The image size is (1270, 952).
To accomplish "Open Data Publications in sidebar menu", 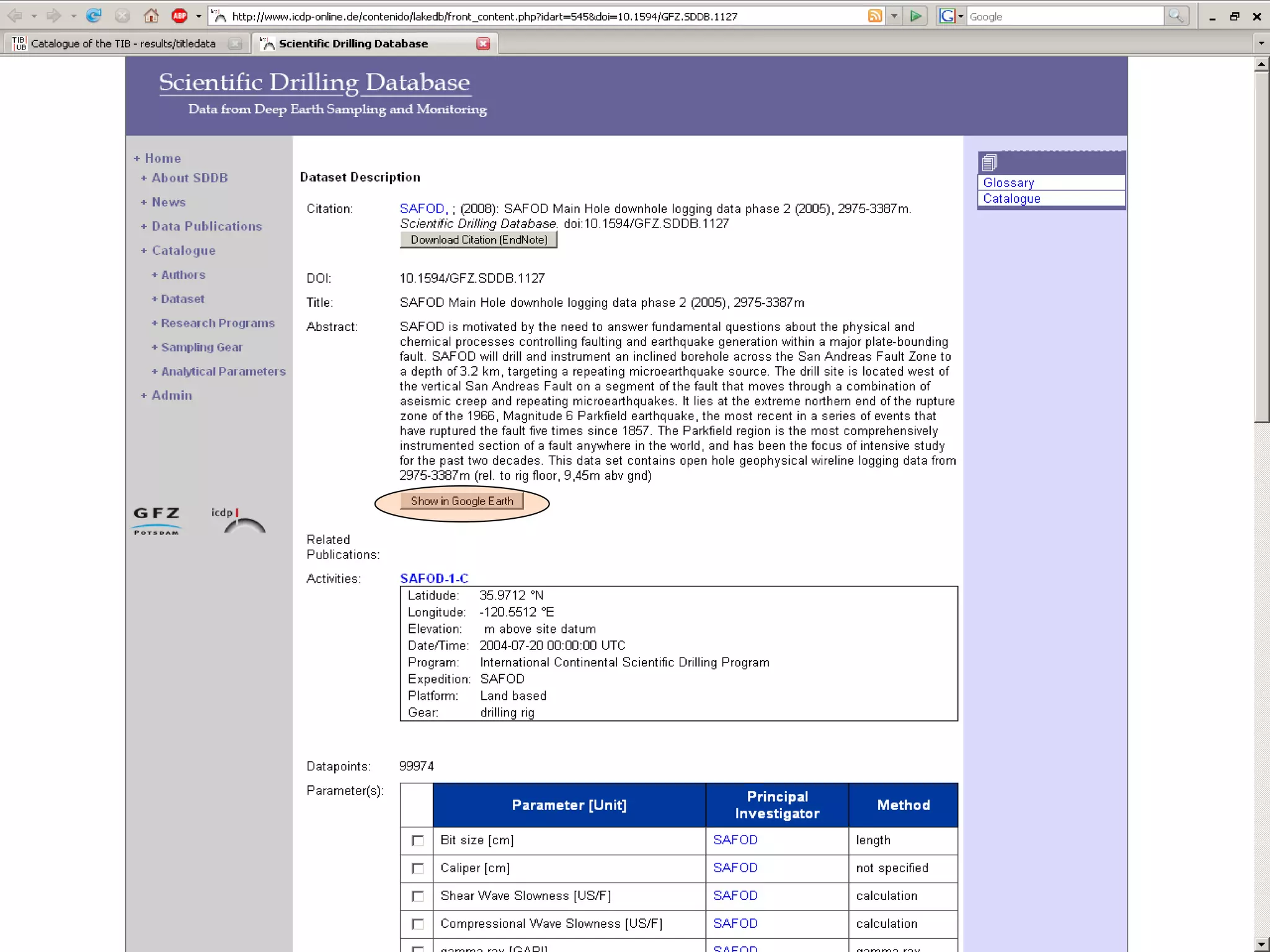I will [206, 226].
